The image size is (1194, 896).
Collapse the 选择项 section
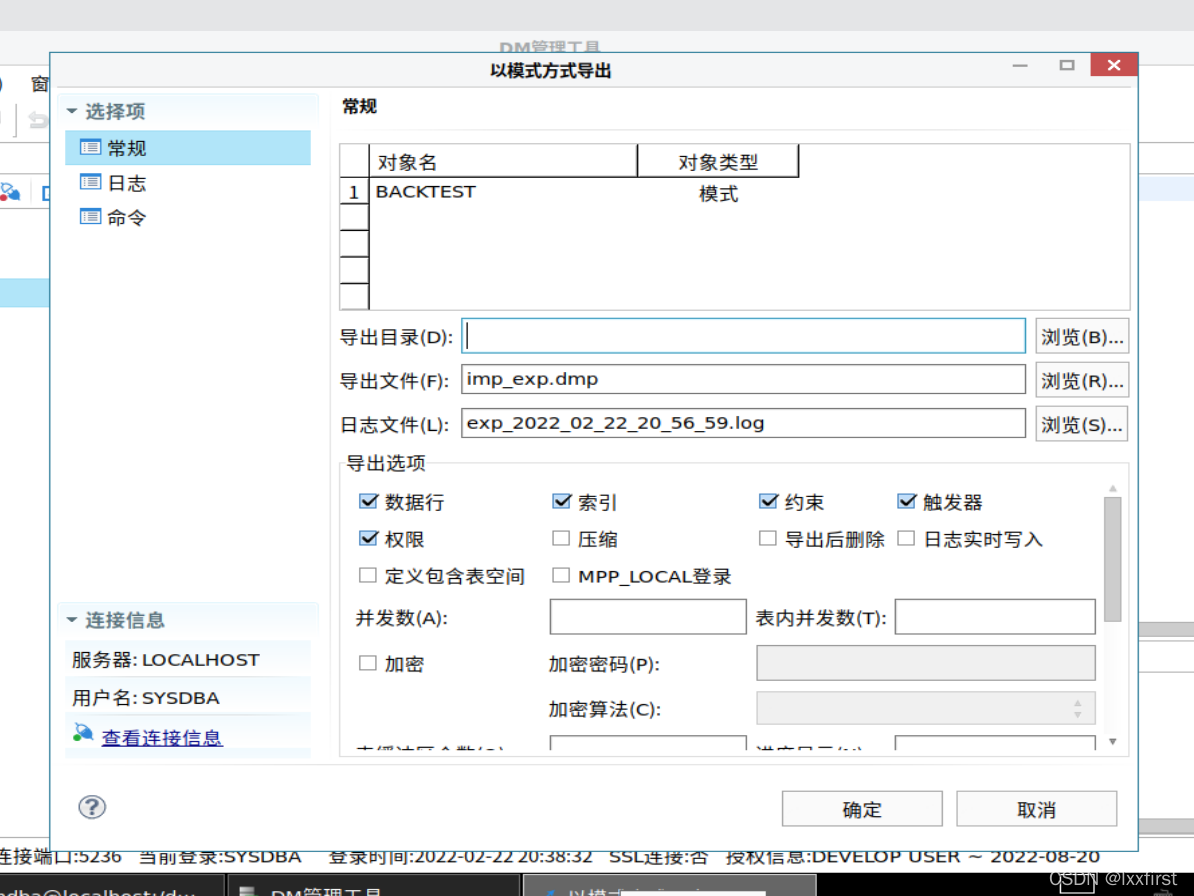pos(72,111)
